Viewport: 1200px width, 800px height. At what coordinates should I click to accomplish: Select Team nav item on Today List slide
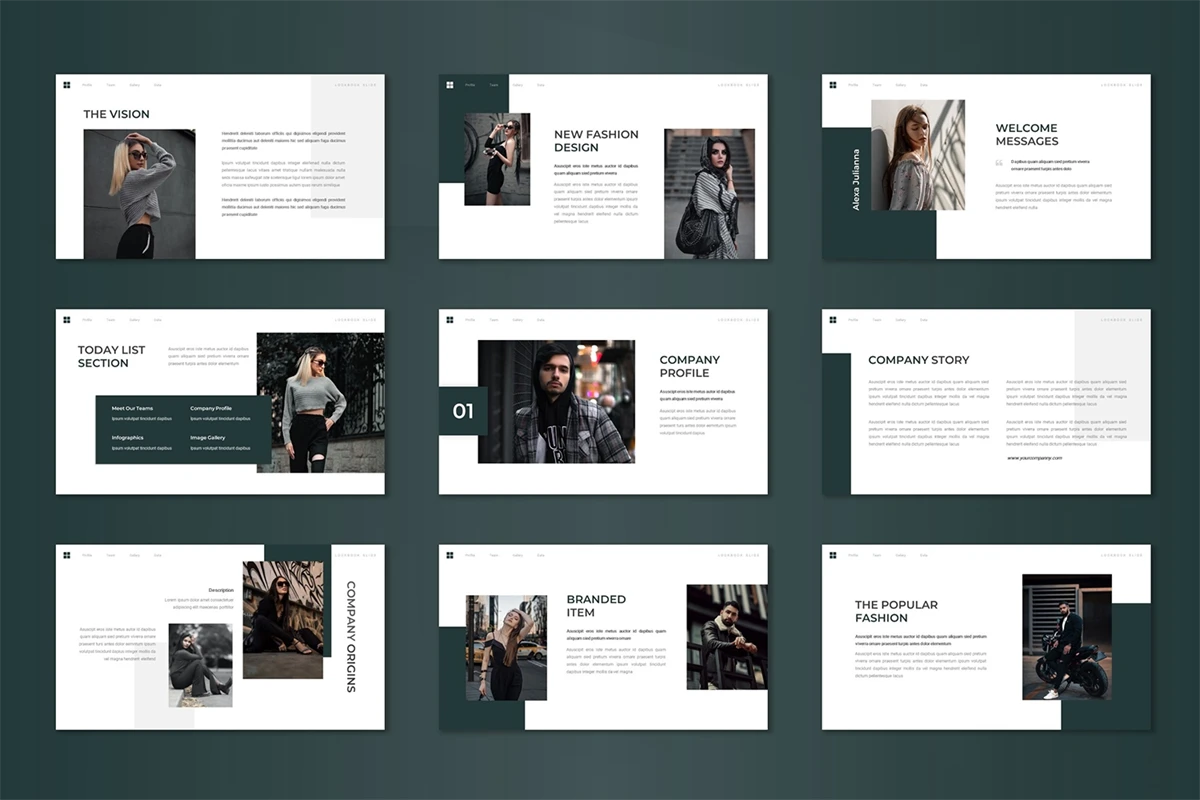click(110, 320)
